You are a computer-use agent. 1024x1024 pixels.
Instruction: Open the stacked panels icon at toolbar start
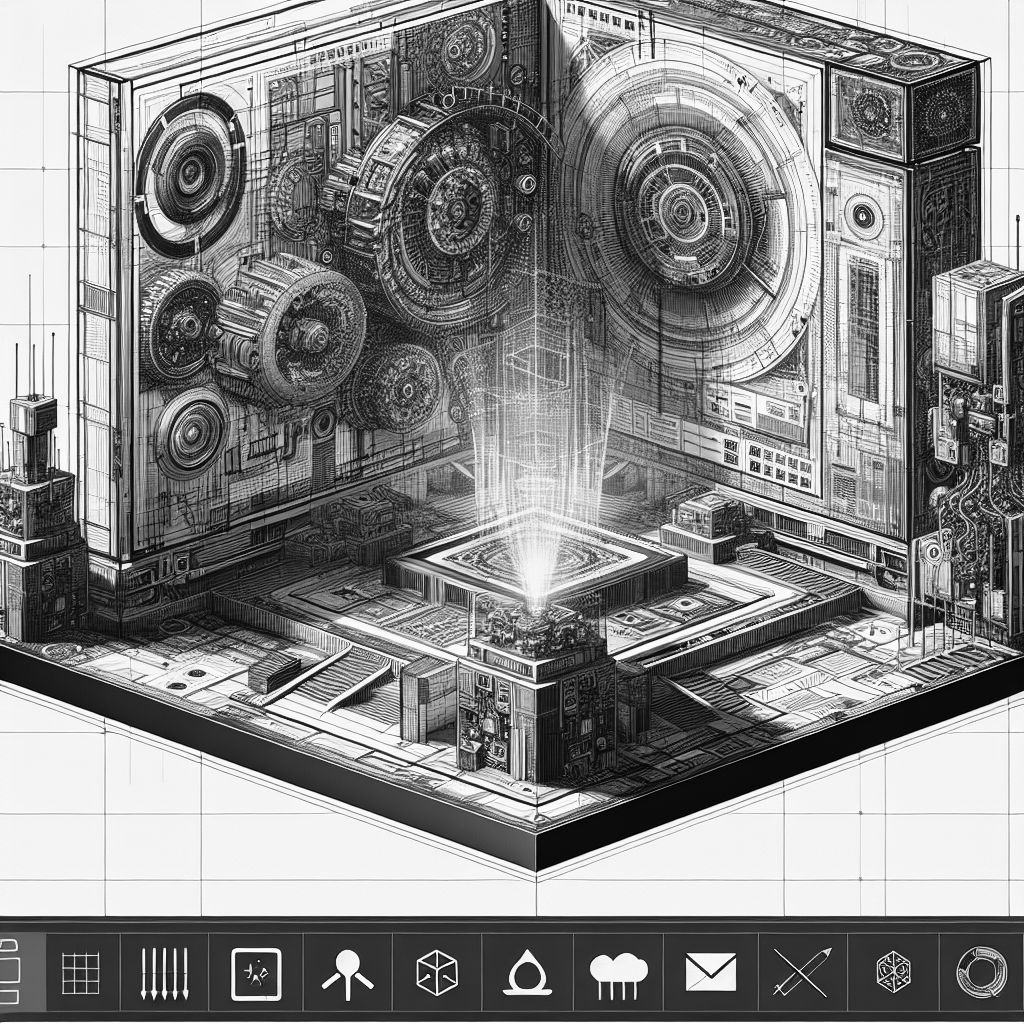tap(9, 972)
